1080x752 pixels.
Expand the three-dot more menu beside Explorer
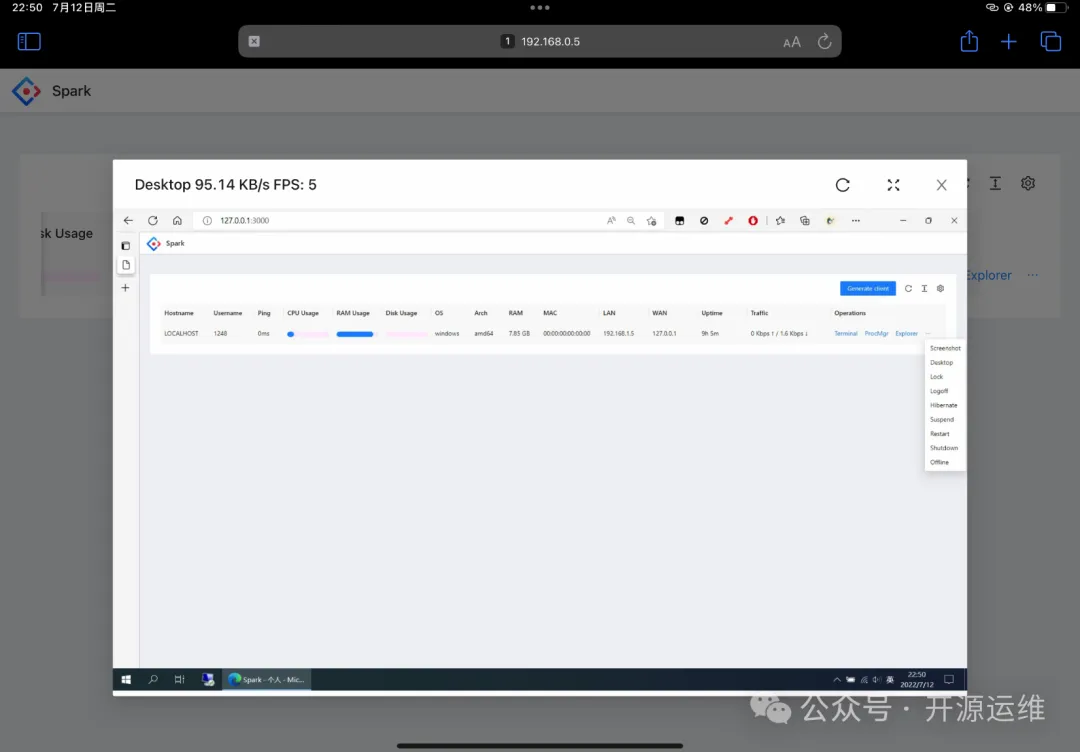click(1033, 275)
